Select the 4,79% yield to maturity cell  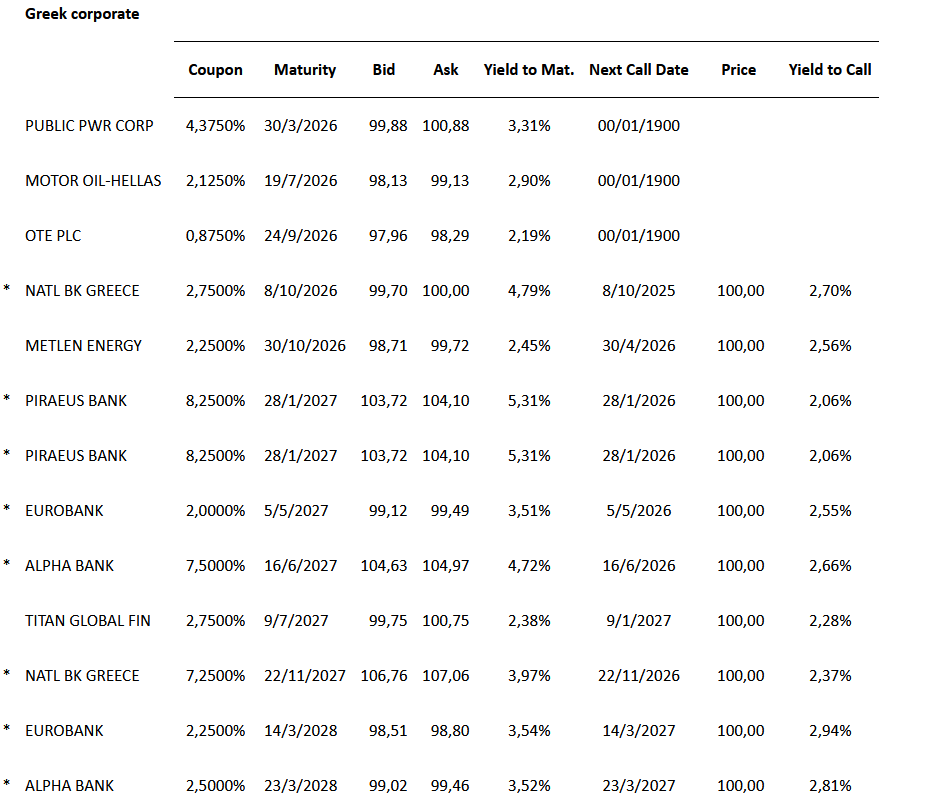[x=529, y=291]
